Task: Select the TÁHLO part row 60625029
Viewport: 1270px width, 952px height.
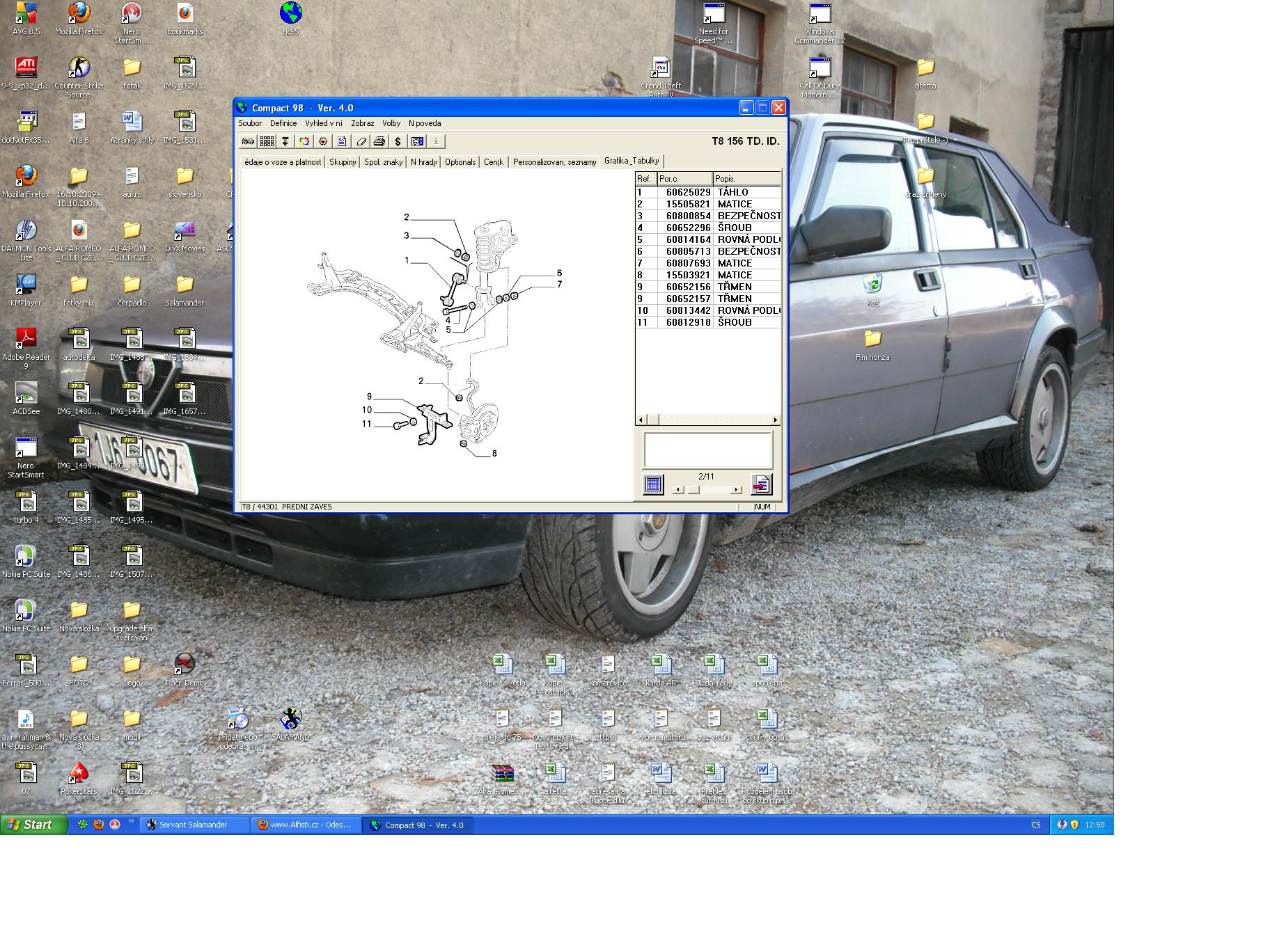Action: coord(707,192)
